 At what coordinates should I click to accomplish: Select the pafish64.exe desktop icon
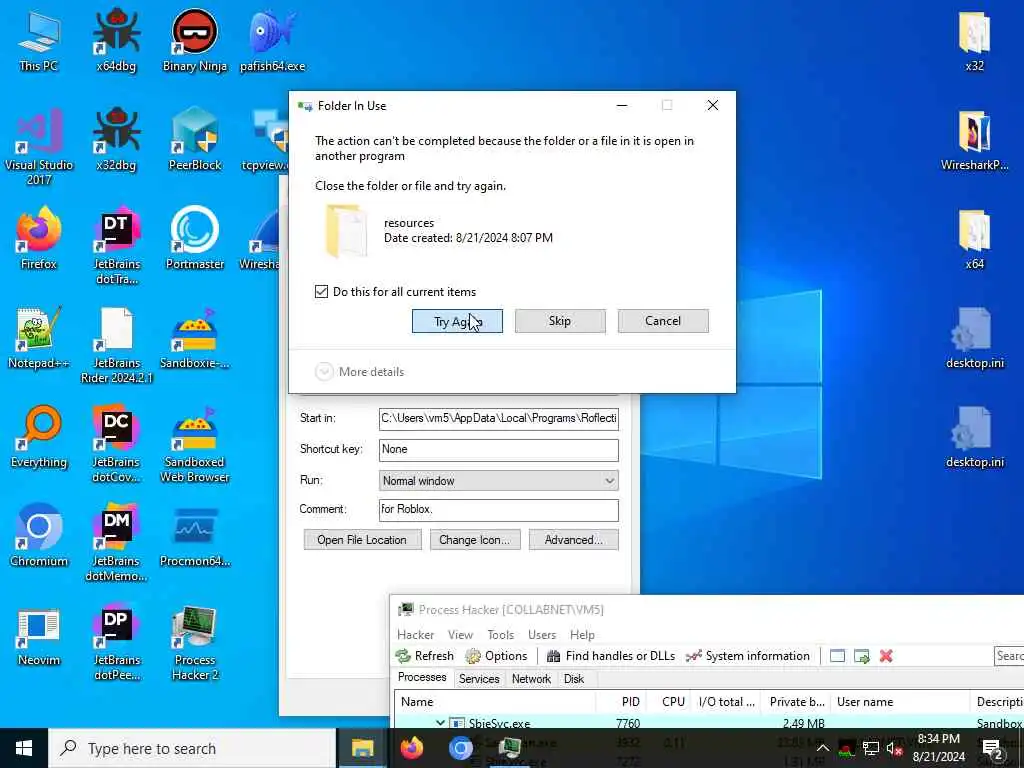tap(272, 40)
